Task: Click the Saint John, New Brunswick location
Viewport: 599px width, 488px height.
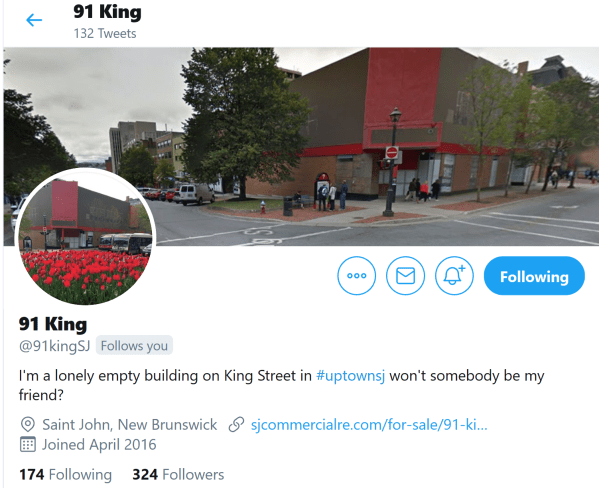Action: pos(130,425)
